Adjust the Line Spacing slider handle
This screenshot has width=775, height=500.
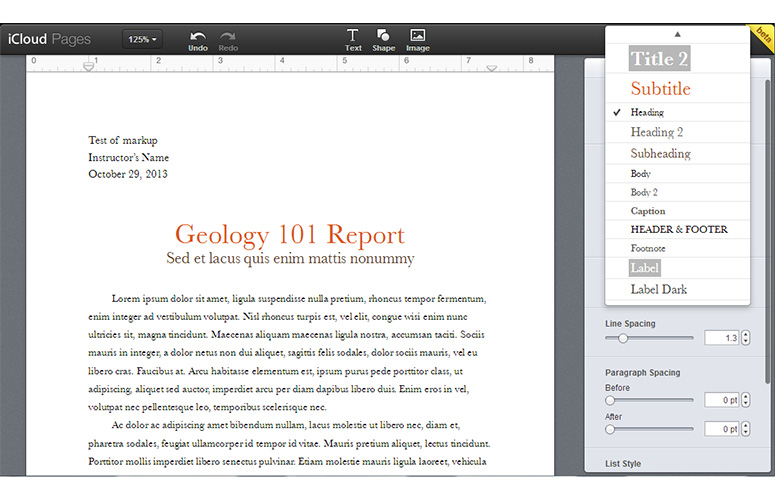(623, 338)
